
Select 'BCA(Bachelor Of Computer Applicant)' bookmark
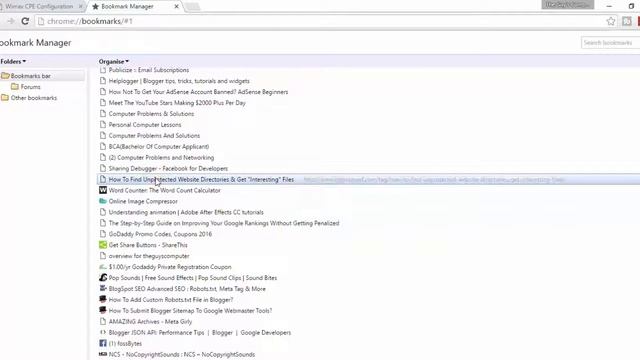[x=159, y=147]
